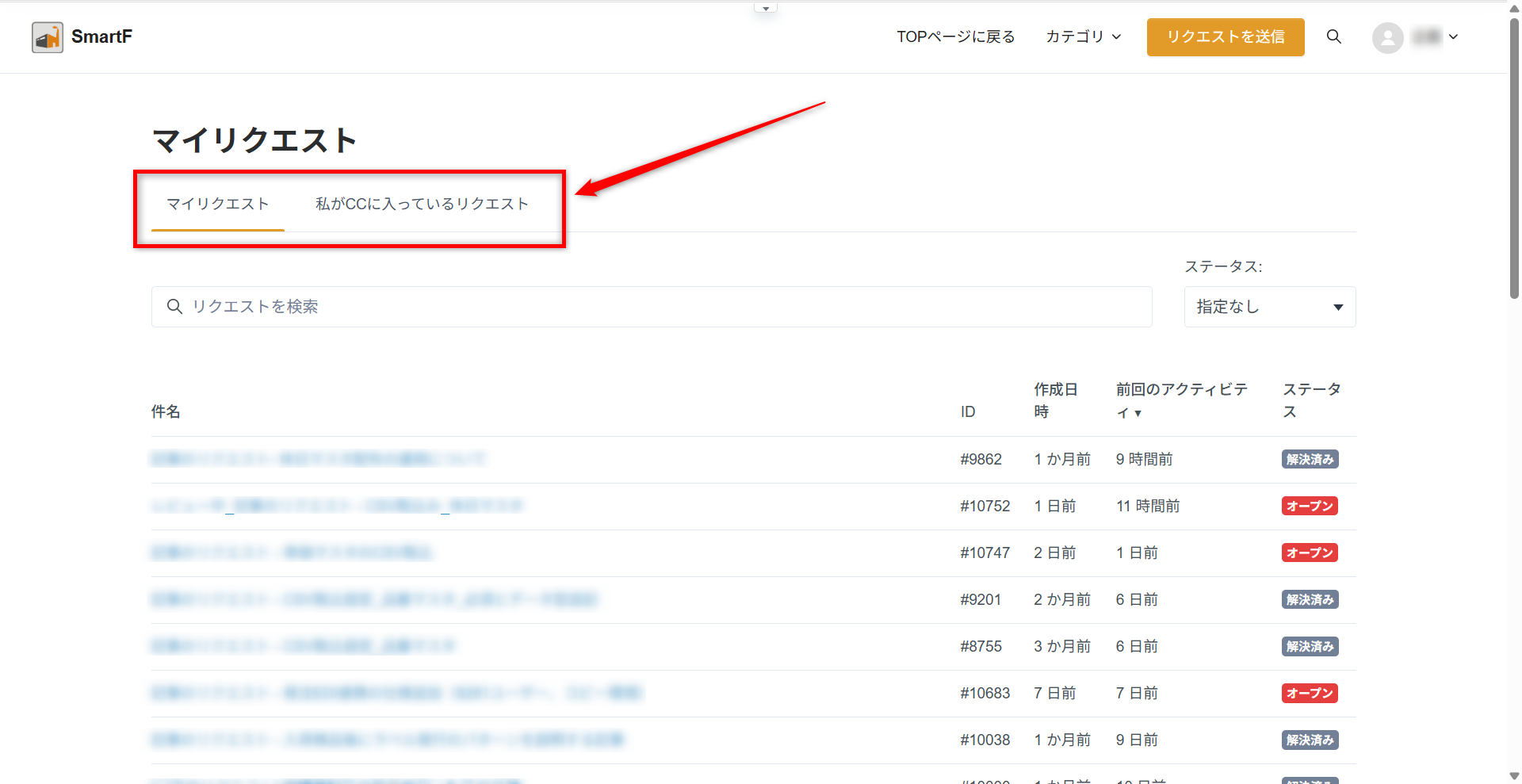Screen dimensions: 1522x784
Task: Click the SmartF logo icon
Action: (x=48, y=37)
